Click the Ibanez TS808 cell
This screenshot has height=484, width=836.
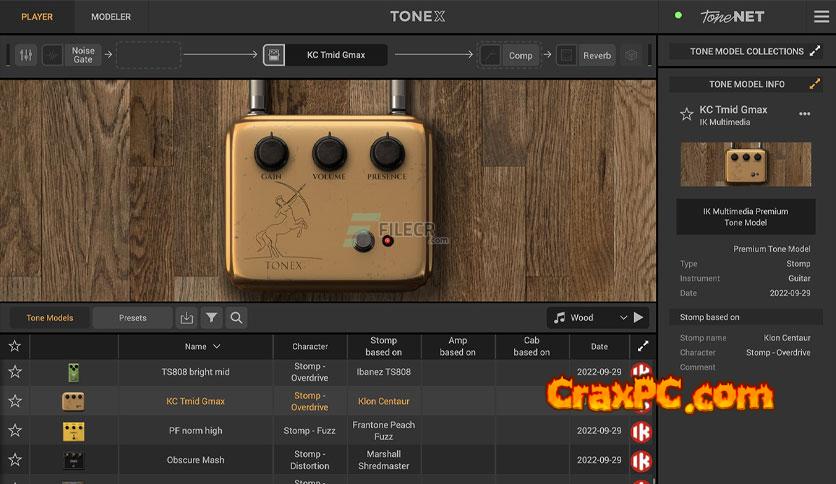click(384, 372)
